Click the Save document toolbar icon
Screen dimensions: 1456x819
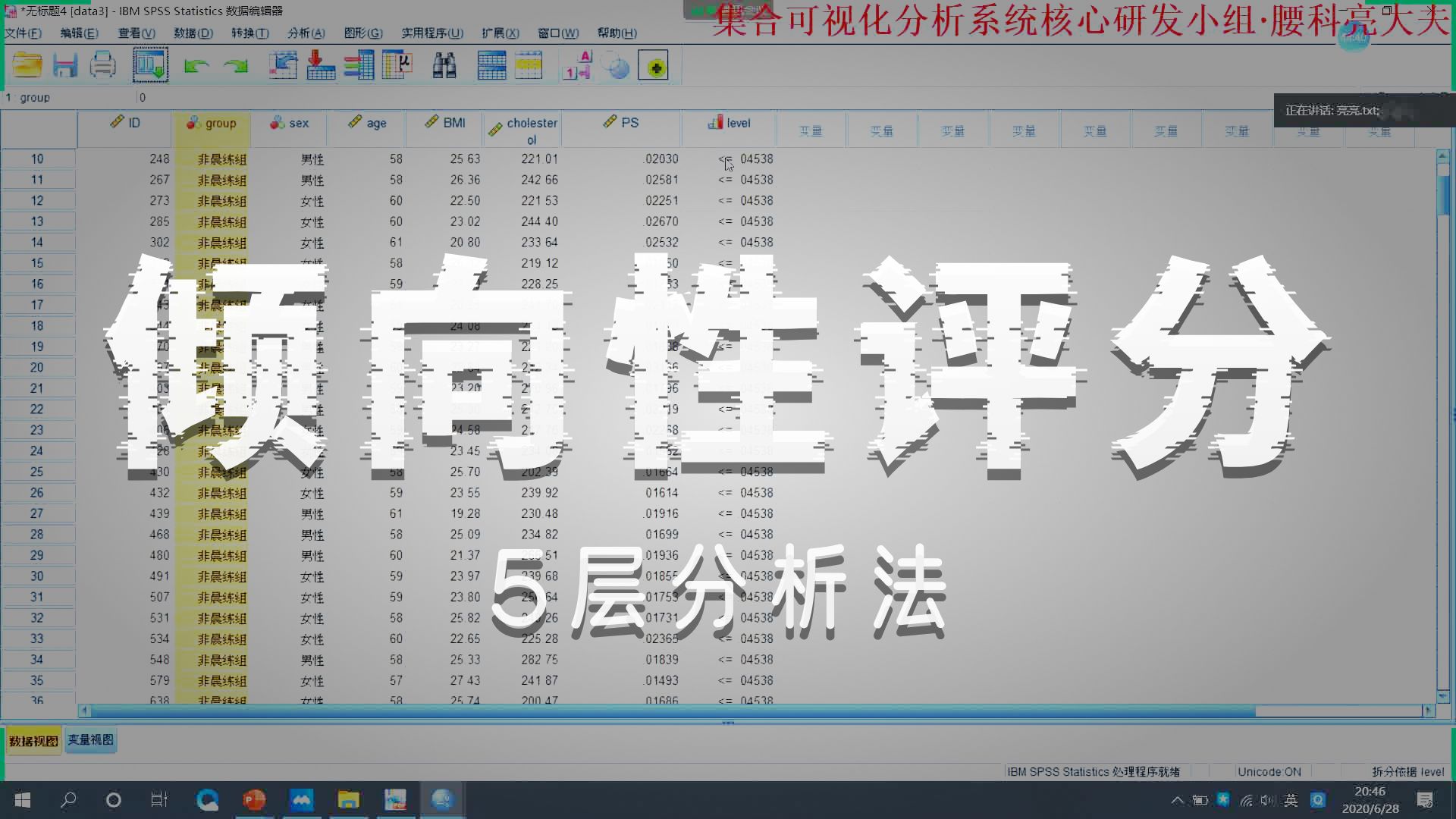click(x=65, y=66)
